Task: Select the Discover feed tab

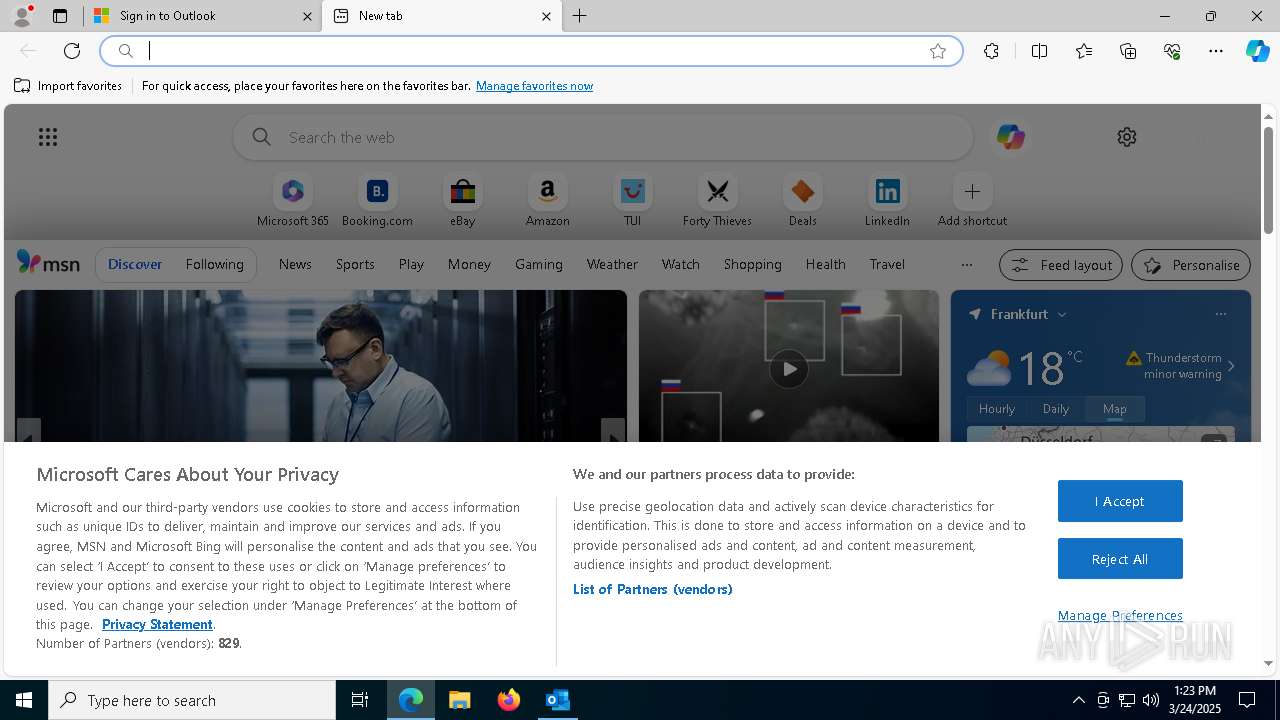Action: click(x=135, y=264)
